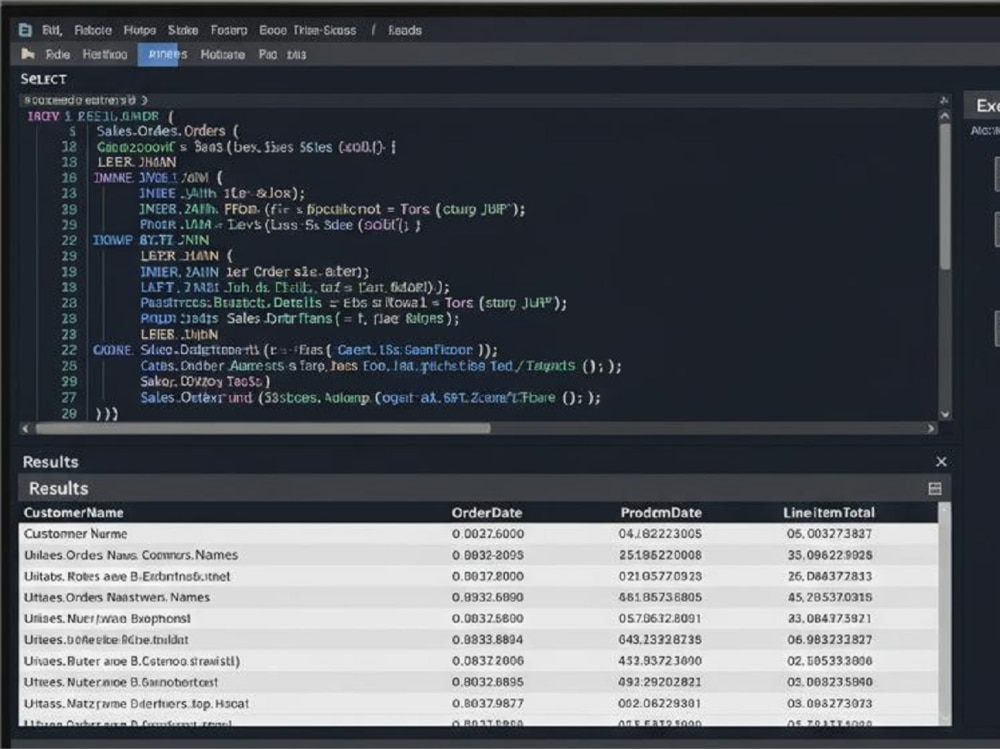
Task: Click the Hotkate toolbar item
Action: coord(223,54)
